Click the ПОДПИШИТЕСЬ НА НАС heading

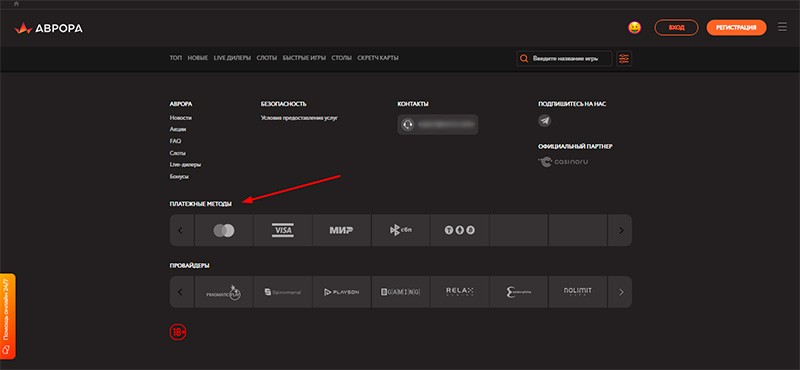coord(572,104)
